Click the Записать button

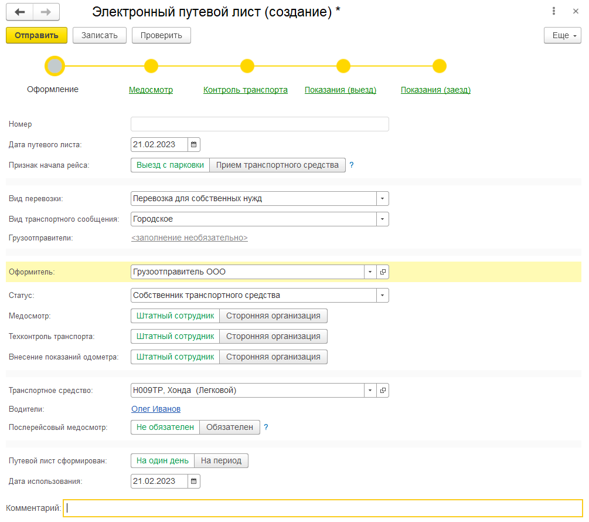[x=100, y=35]
